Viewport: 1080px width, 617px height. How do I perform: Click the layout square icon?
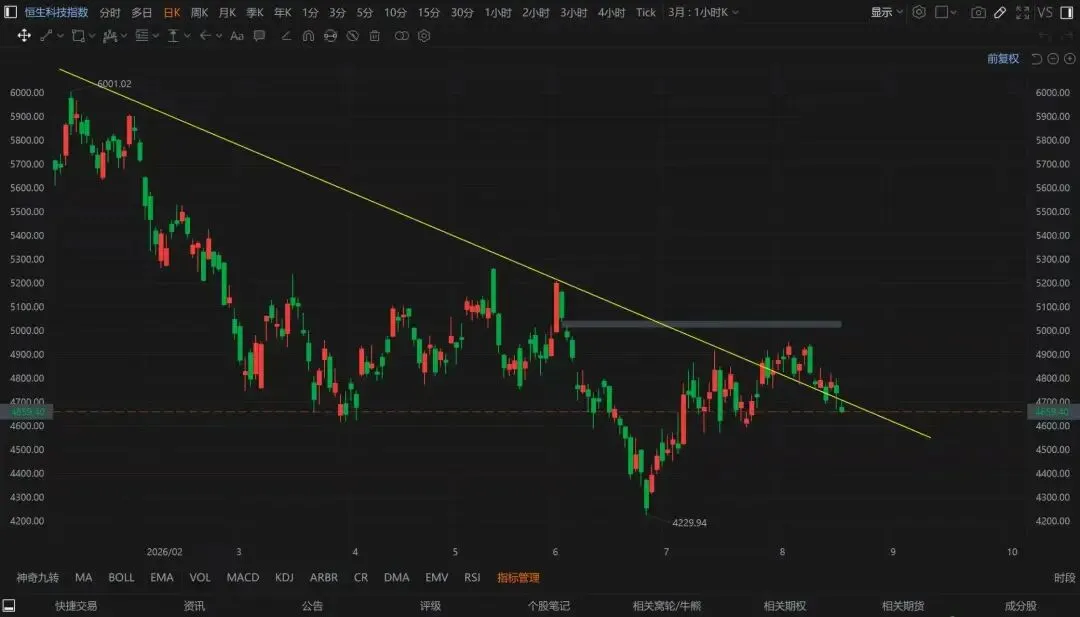point(942,12)
